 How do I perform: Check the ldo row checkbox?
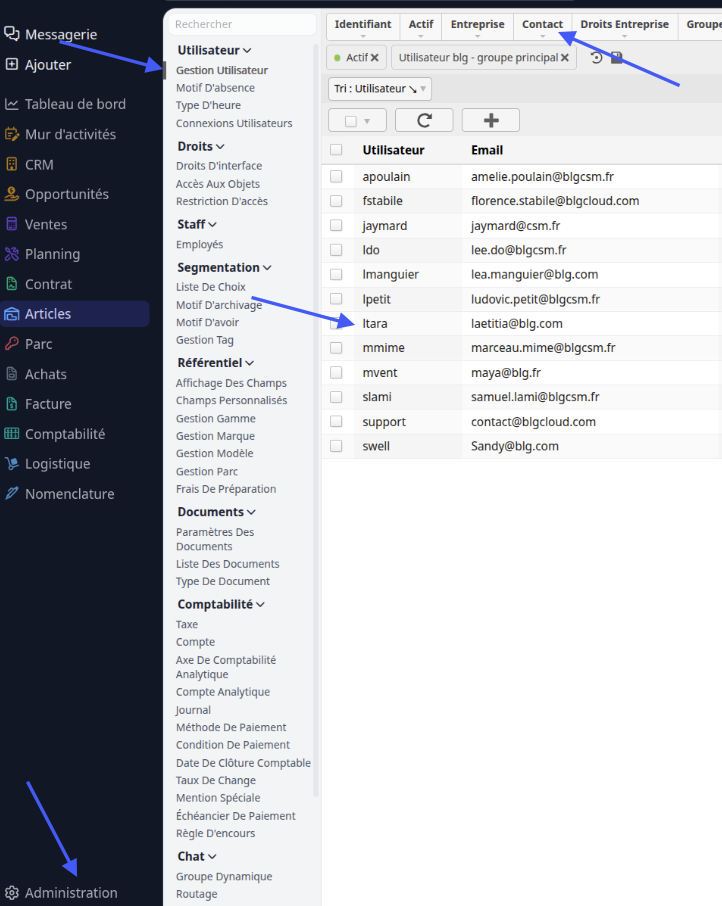coord(336,250)
